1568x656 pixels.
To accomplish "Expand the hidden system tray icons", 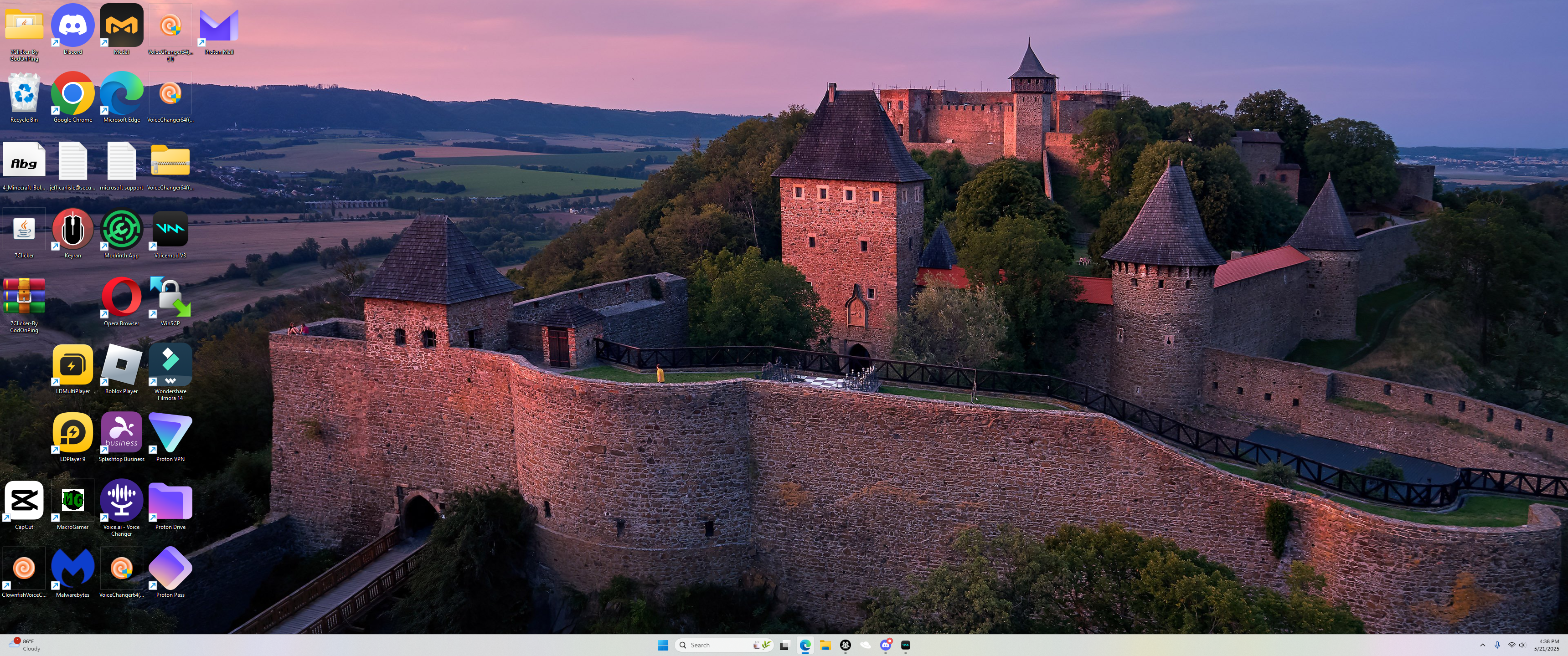I will [1482, 645].
